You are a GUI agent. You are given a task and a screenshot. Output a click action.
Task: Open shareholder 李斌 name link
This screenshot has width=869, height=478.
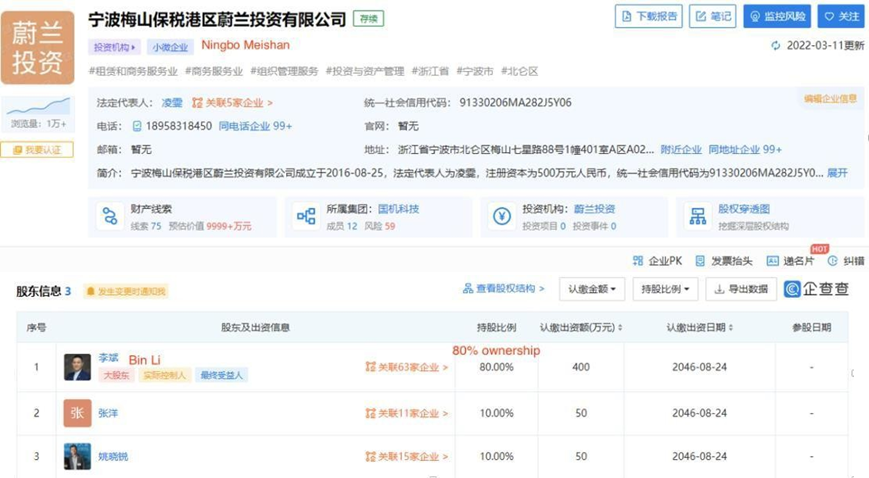(x=108, y=358)
